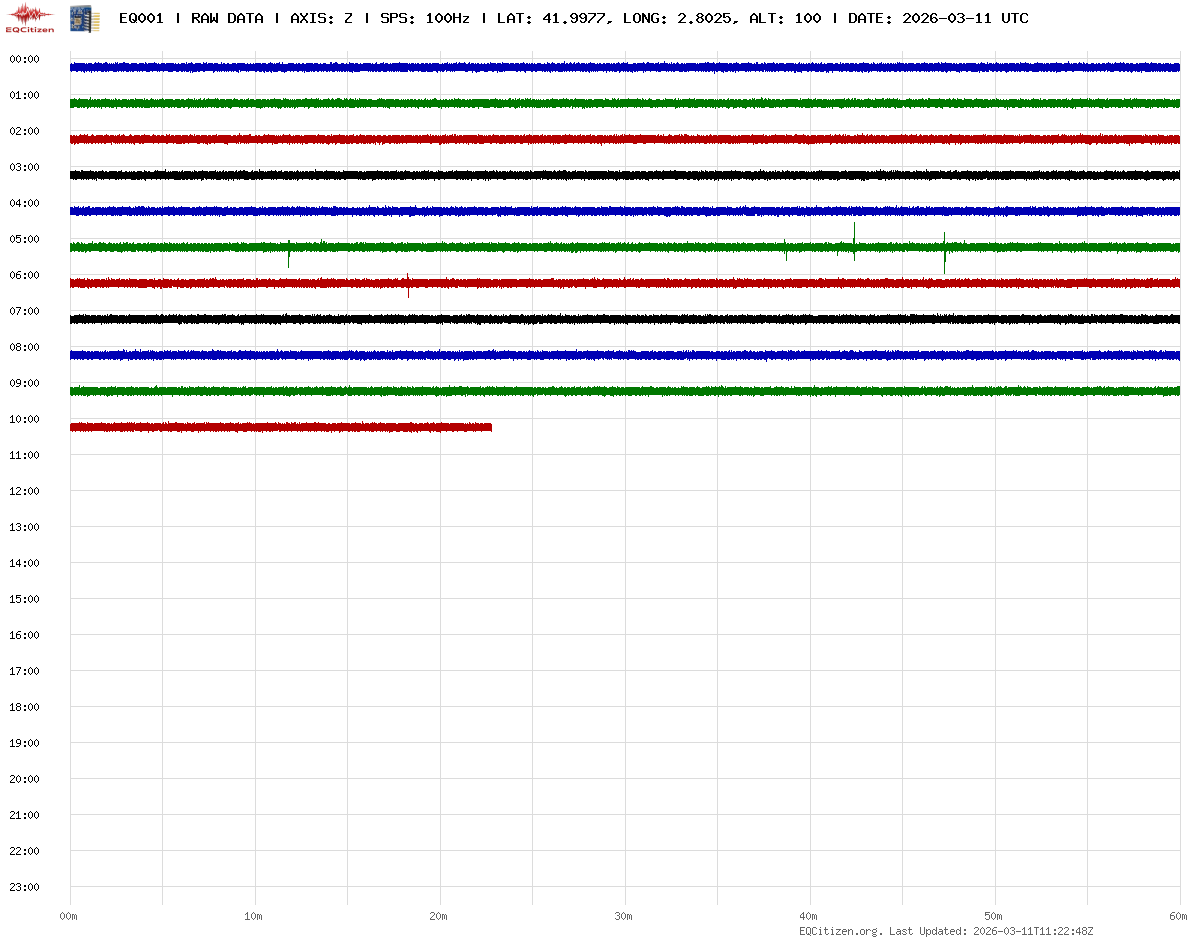This screenshot has height=940, width=1200.
Task: Click the EQCitizen.org footer link text
Action: [841, 931]
